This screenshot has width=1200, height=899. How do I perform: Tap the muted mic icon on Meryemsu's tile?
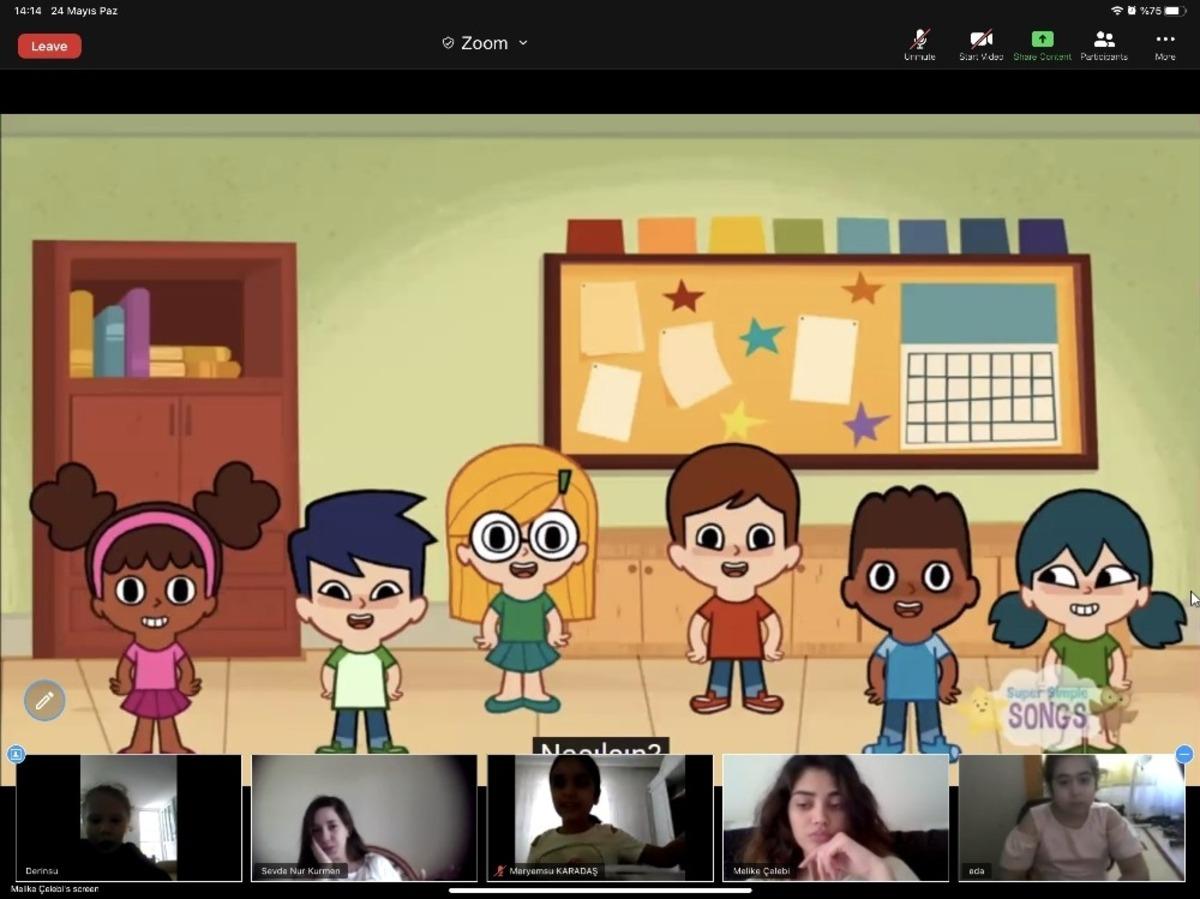pyautogui.click(x=500, y=871)
